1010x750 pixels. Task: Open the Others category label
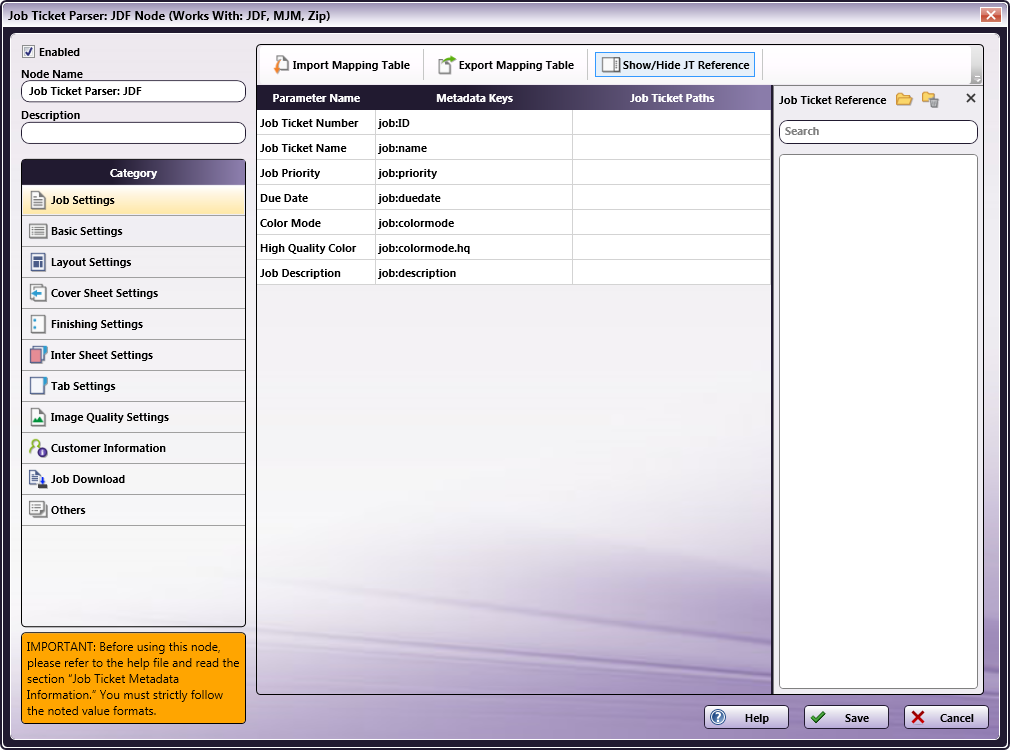tap(68, 510)
